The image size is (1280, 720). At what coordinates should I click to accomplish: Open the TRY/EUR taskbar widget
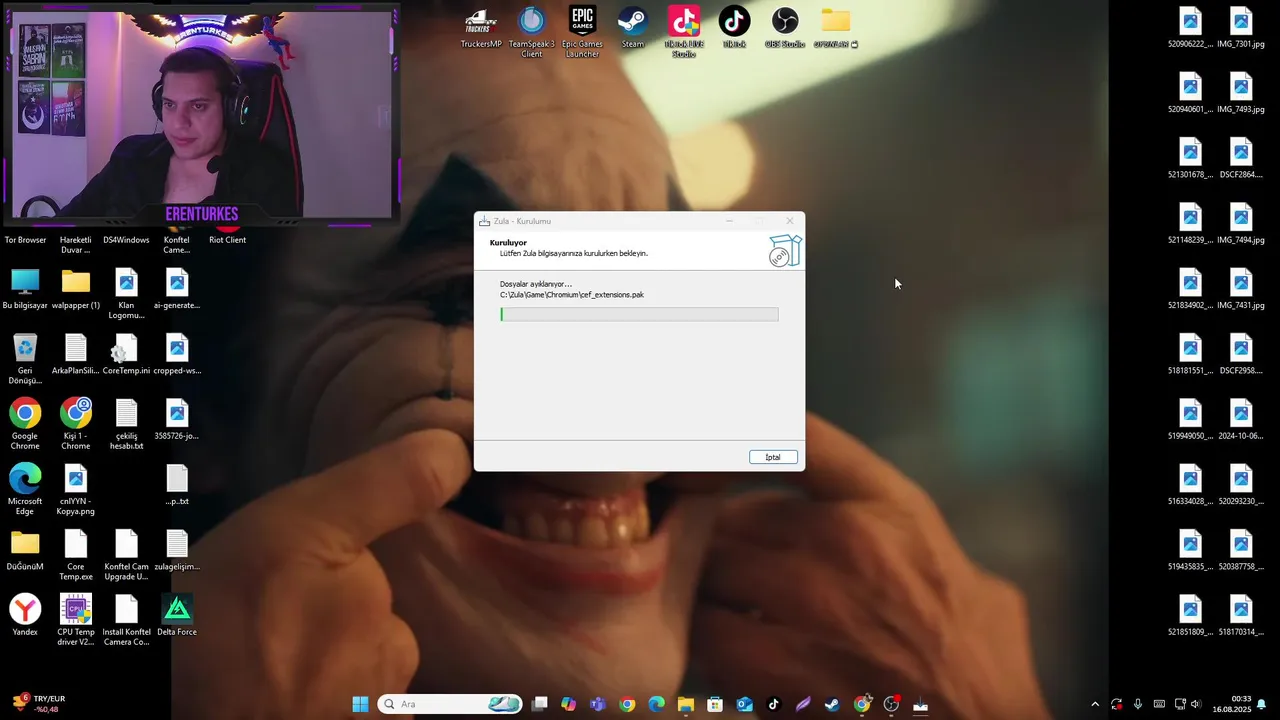(40, 704)
